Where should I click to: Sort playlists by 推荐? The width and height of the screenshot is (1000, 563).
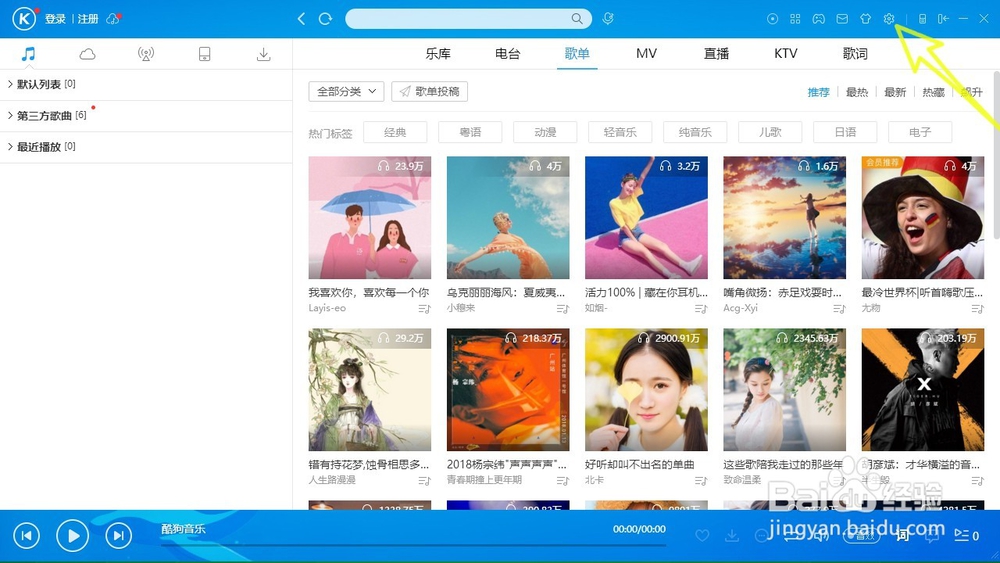coord(818,92)
